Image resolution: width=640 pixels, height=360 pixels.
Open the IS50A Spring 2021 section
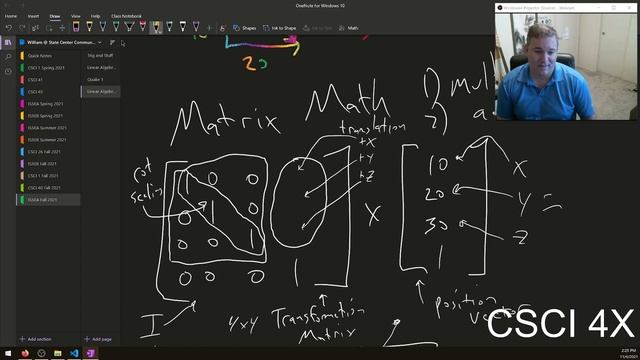click(48, 104)
